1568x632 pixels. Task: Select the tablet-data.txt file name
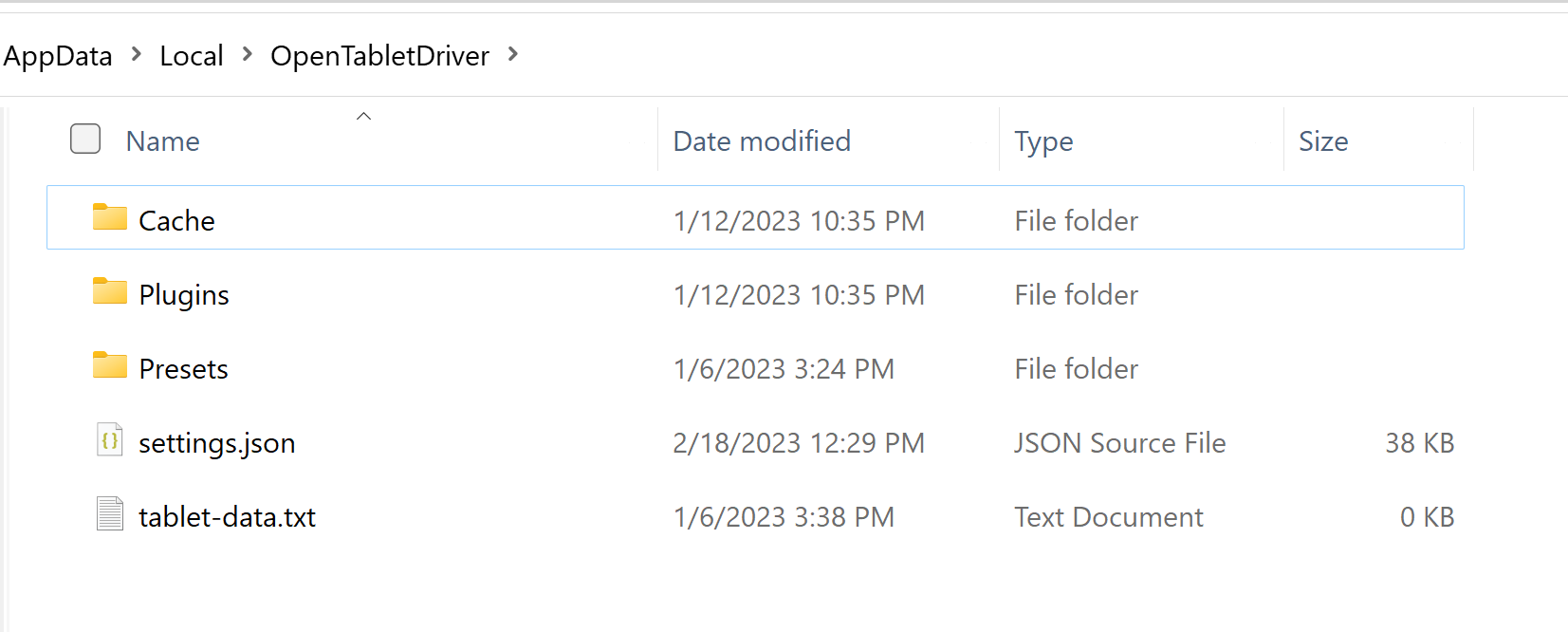(x=228, y=517)
